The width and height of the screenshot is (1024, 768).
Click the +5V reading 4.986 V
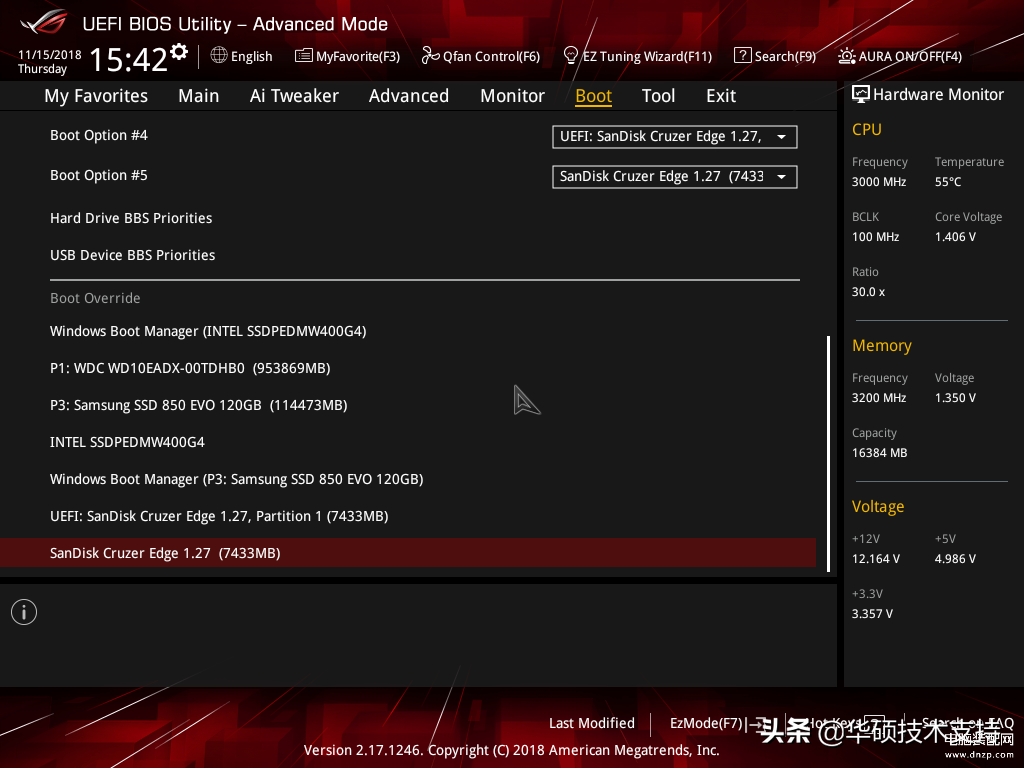(x=955, y=558)
